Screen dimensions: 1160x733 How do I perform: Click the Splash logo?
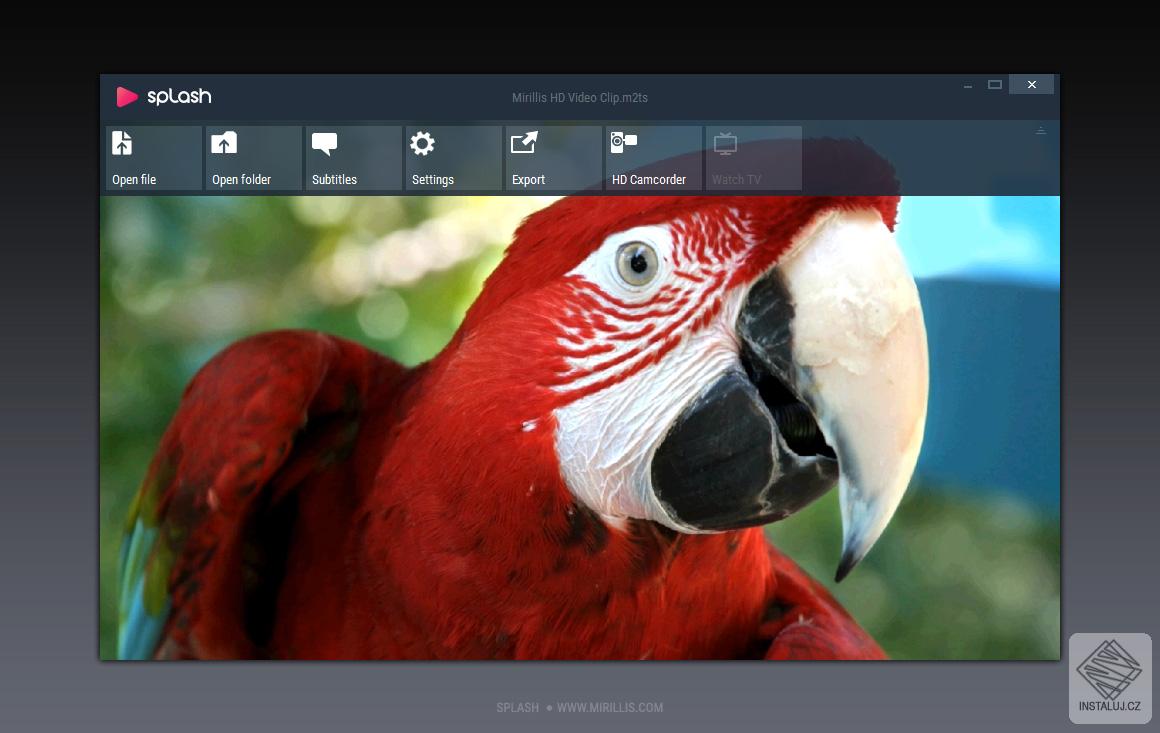coord(164,97)
